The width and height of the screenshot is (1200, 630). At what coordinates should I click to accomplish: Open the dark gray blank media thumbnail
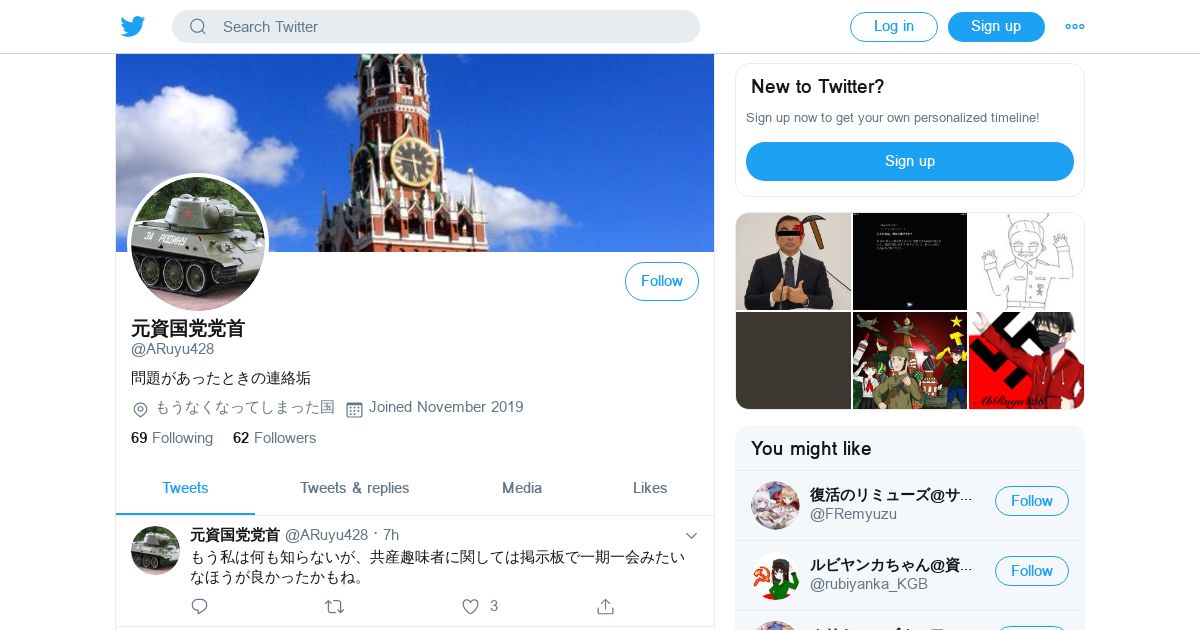(x=793, y=360)
